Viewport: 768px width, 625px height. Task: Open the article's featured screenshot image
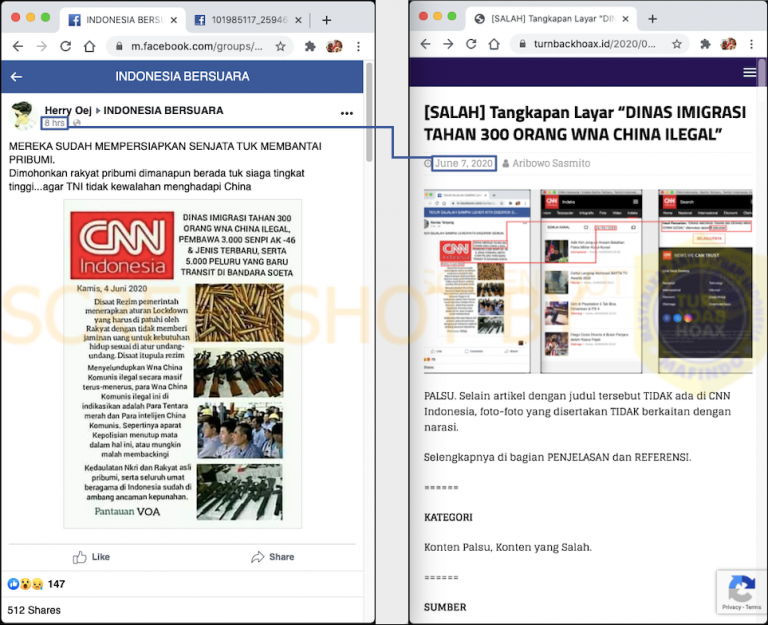coord(588,282)
